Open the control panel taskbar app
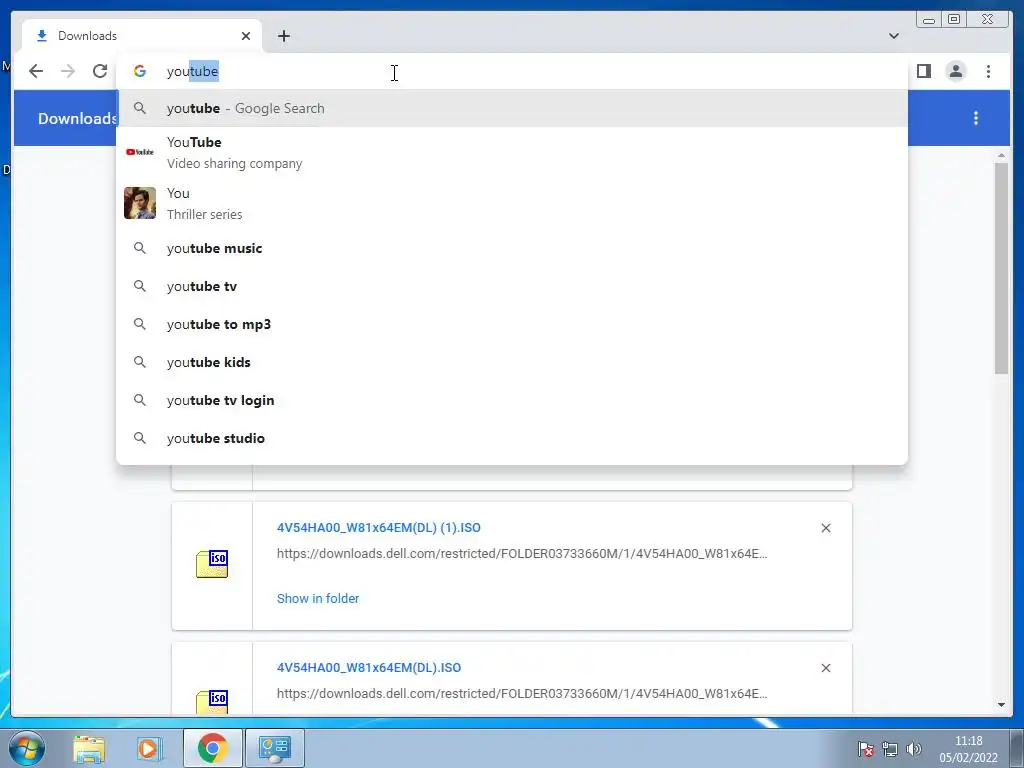Screen dimensions: 1024x768 274,748
